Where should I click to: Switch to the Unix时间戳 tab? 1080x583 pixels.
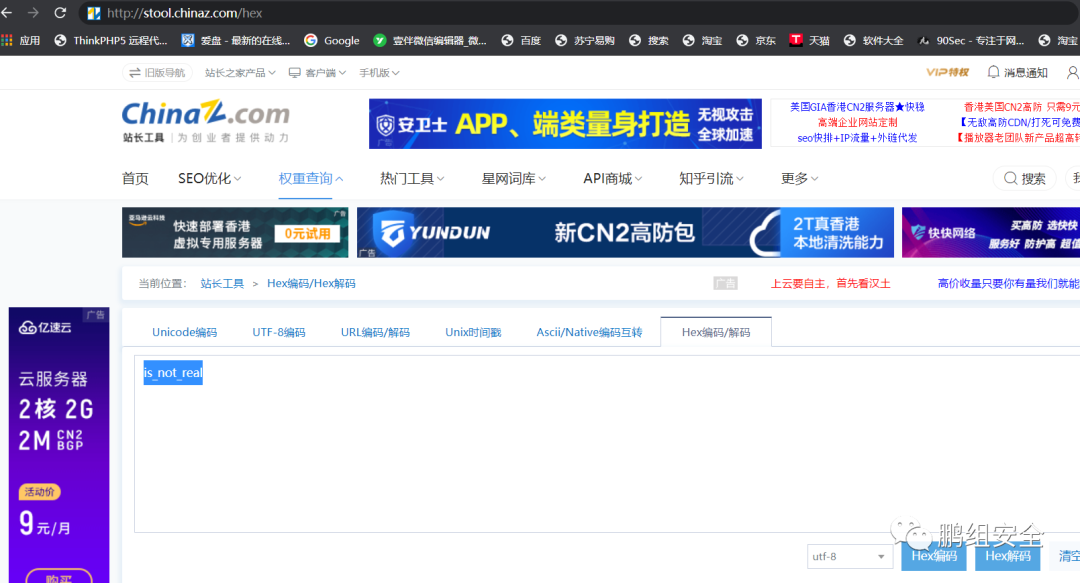(472, 332)
